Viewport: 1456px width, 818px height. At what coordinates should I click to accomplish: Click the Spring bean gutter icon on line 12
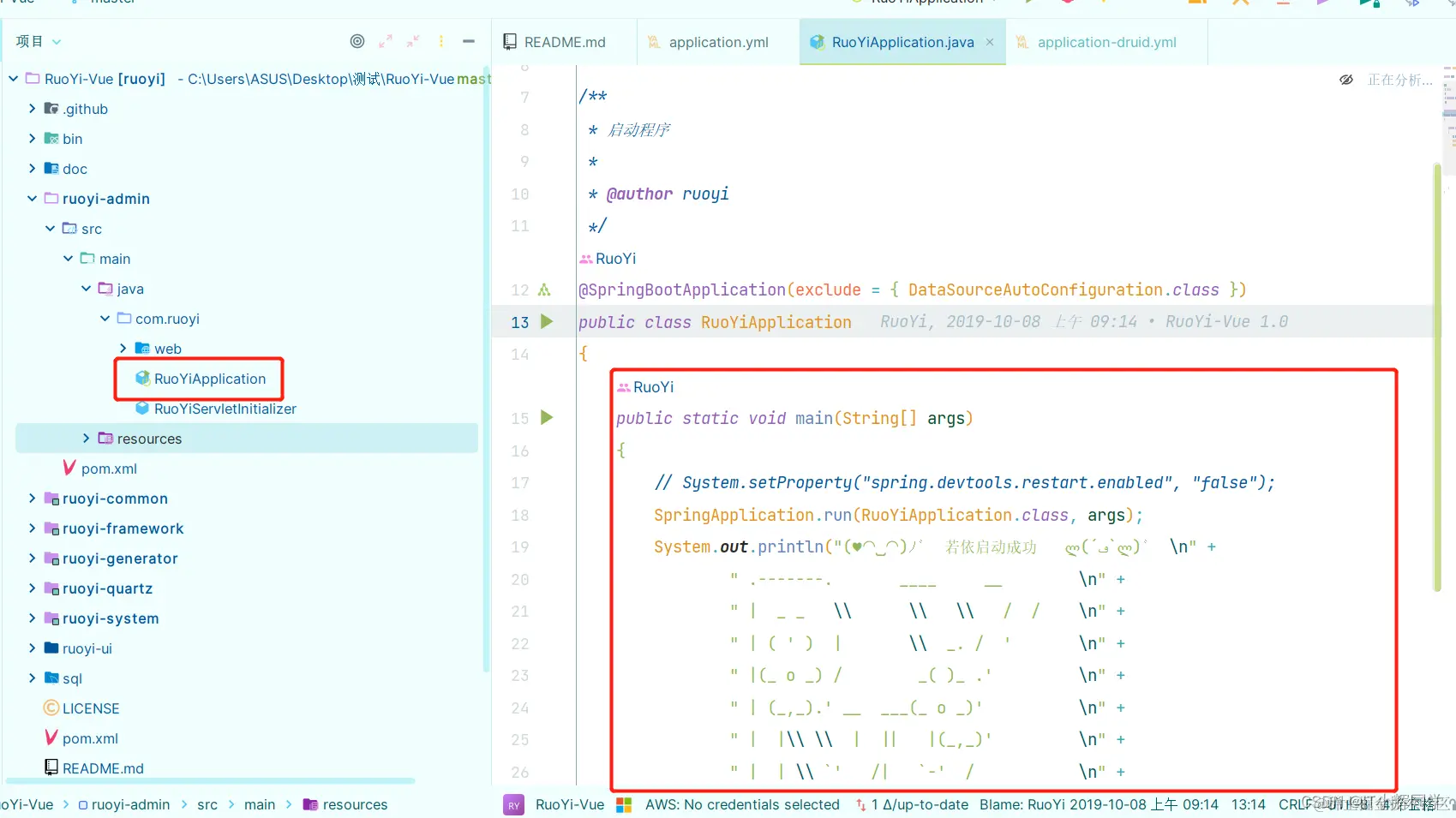click(544, 290)
